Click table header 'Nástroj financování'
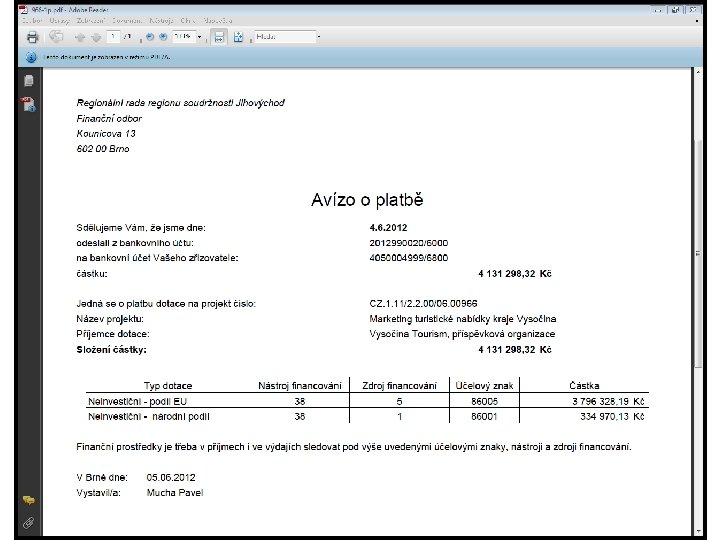 tap(300, 386)
